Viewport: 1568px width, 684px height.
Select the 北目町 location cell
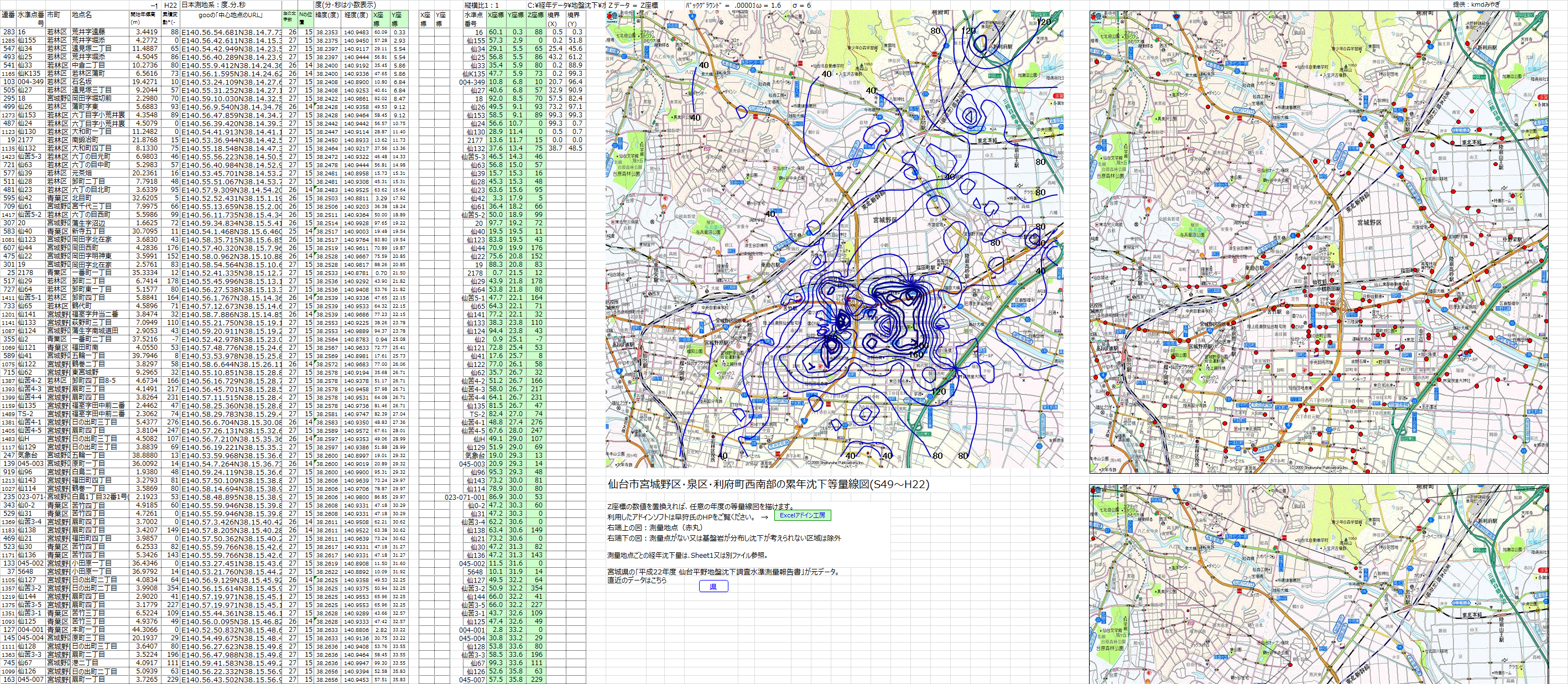99,198
